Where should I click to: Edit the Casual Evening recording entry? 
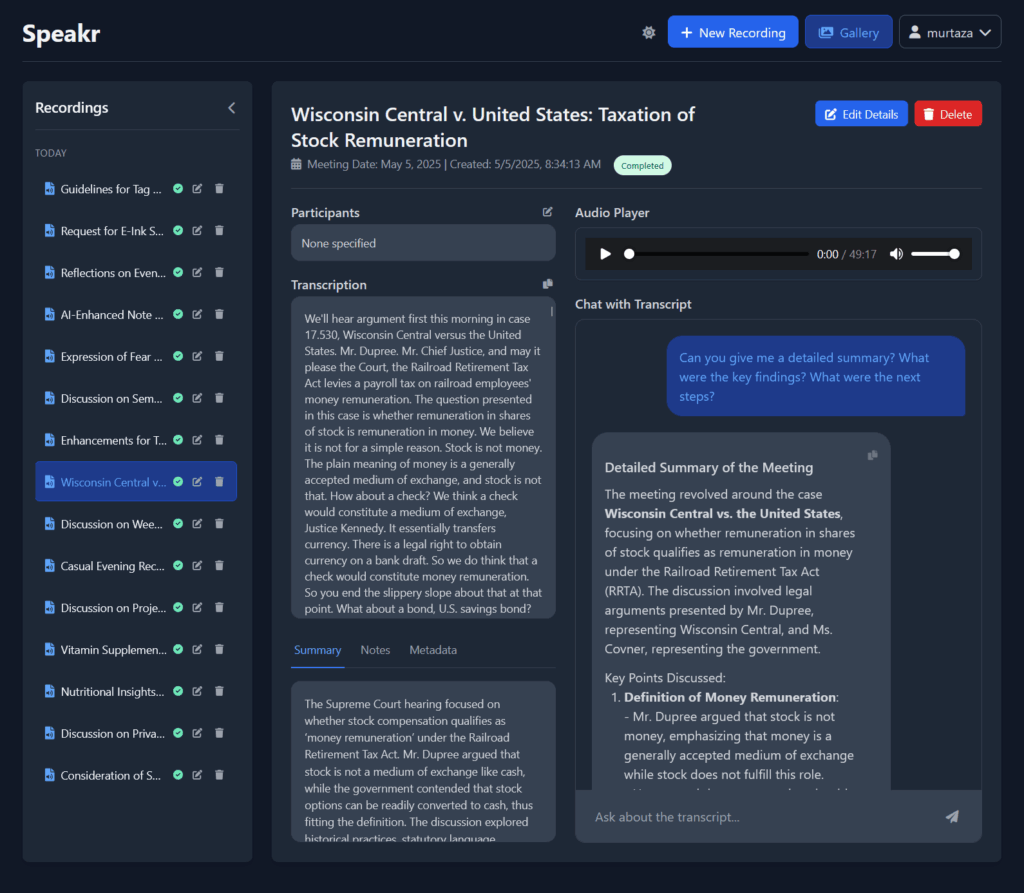(198, 566)
